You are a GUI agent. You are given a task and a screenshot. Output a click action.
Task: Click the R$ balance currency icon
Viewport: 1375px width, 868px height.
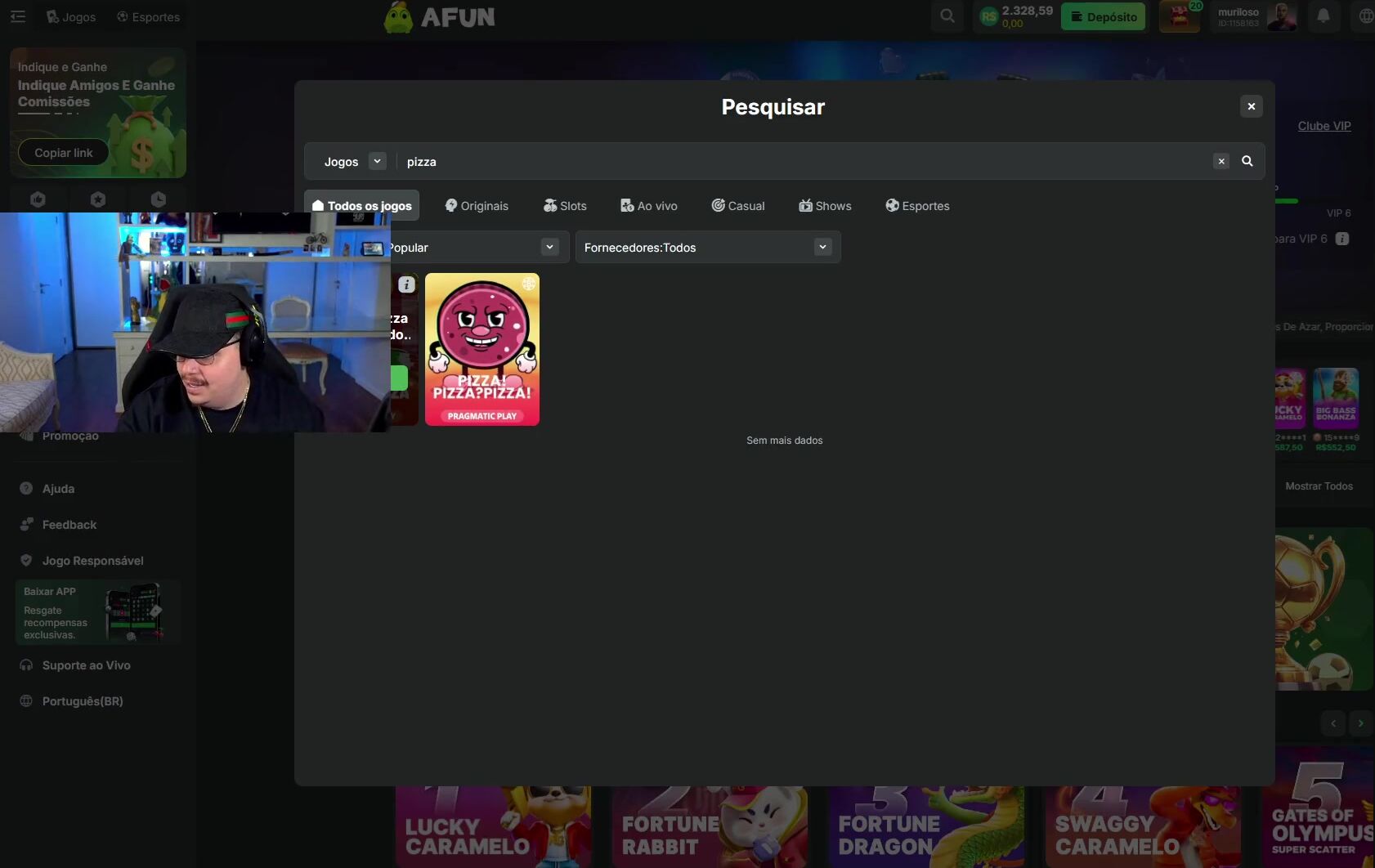tap(989, 16)
